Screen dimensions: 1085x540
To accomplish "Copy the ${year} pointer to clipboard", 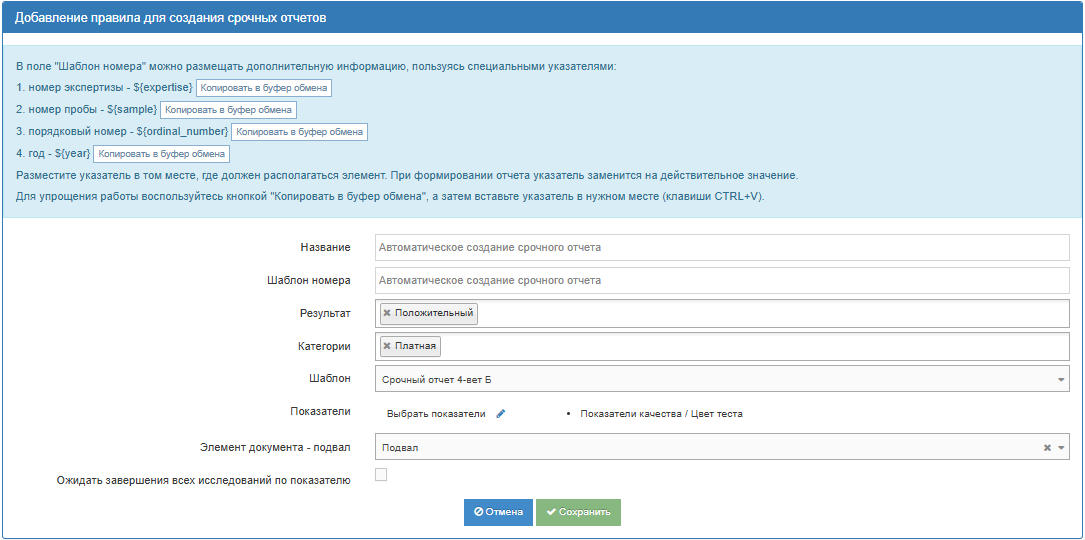I will (161, 154).
